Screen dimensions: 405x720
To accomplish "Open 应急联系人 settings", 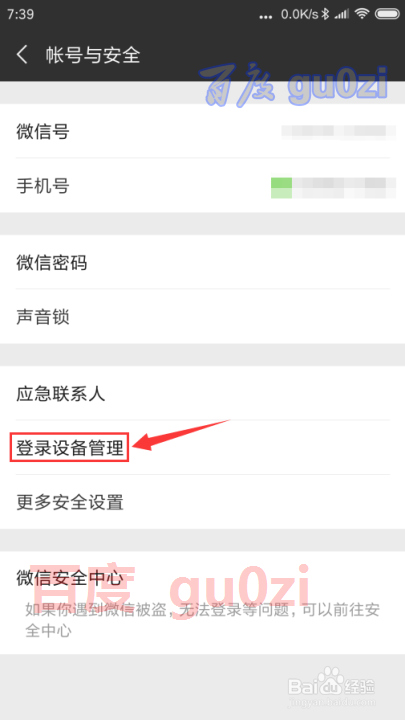I will pos(202,393).
